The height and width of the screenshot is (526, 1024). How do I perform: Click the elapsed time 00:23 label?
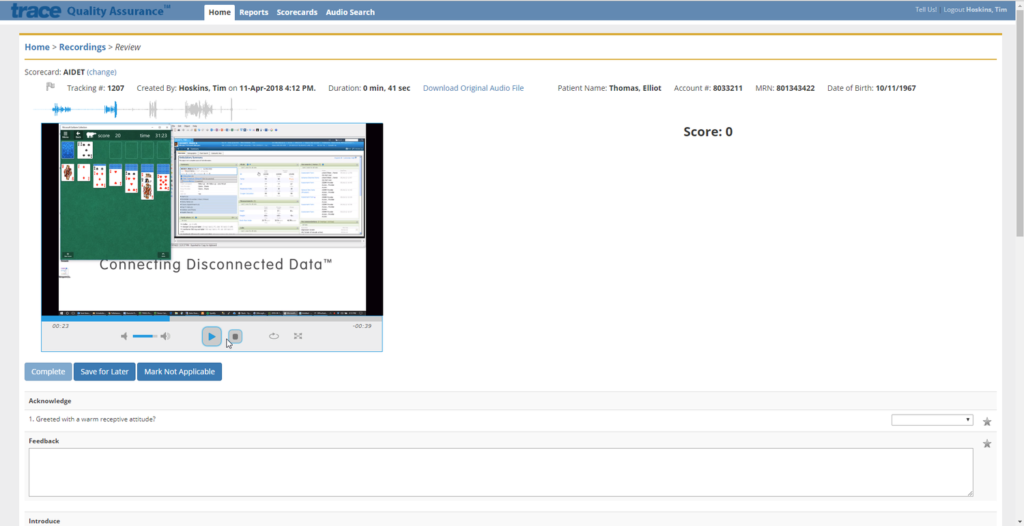pyautogui.click(x=61, y=325)
